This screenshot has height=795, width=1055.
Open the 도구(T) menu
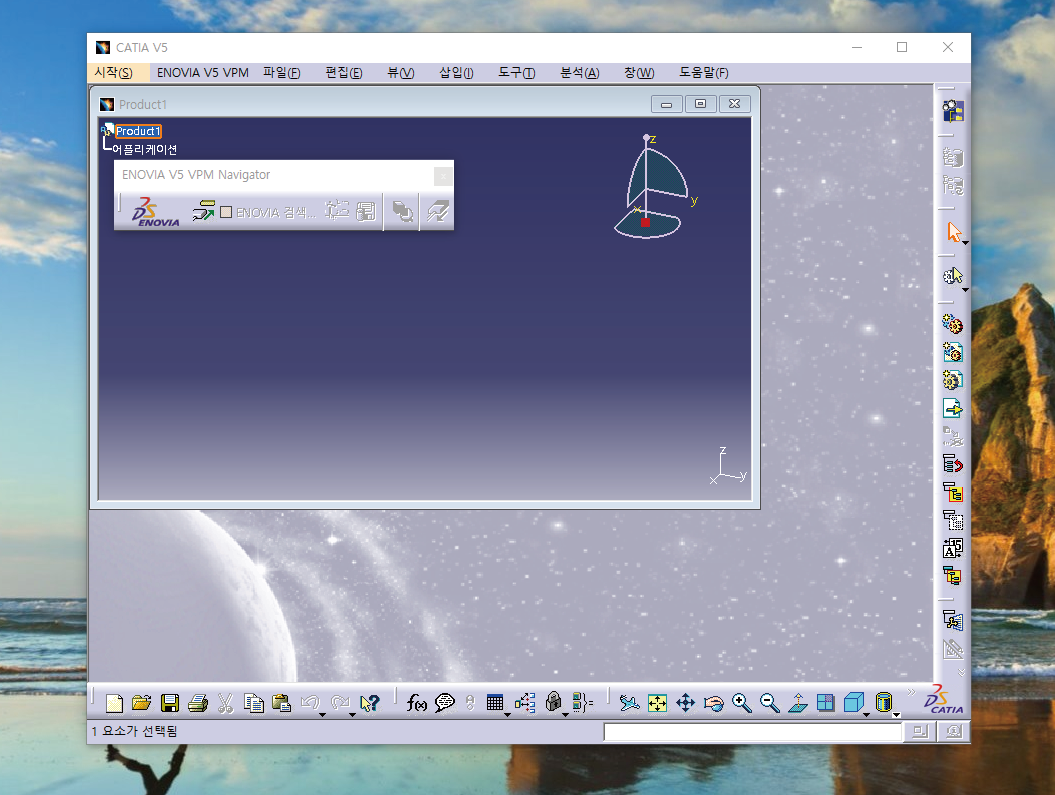[516, 73]
